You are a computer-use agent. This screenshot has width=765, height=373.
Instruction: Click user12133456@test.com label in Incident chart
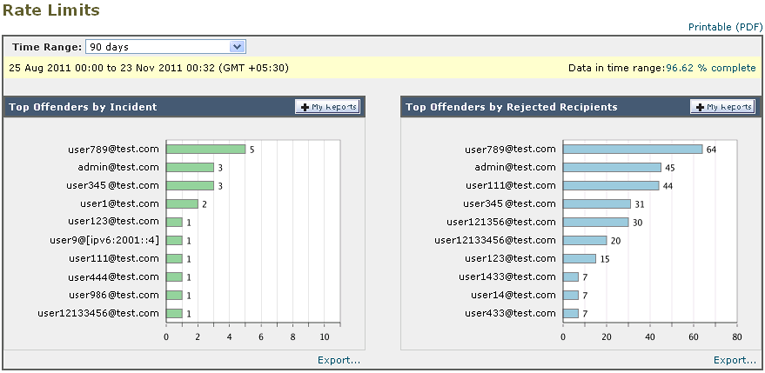(x=98, y=313)
